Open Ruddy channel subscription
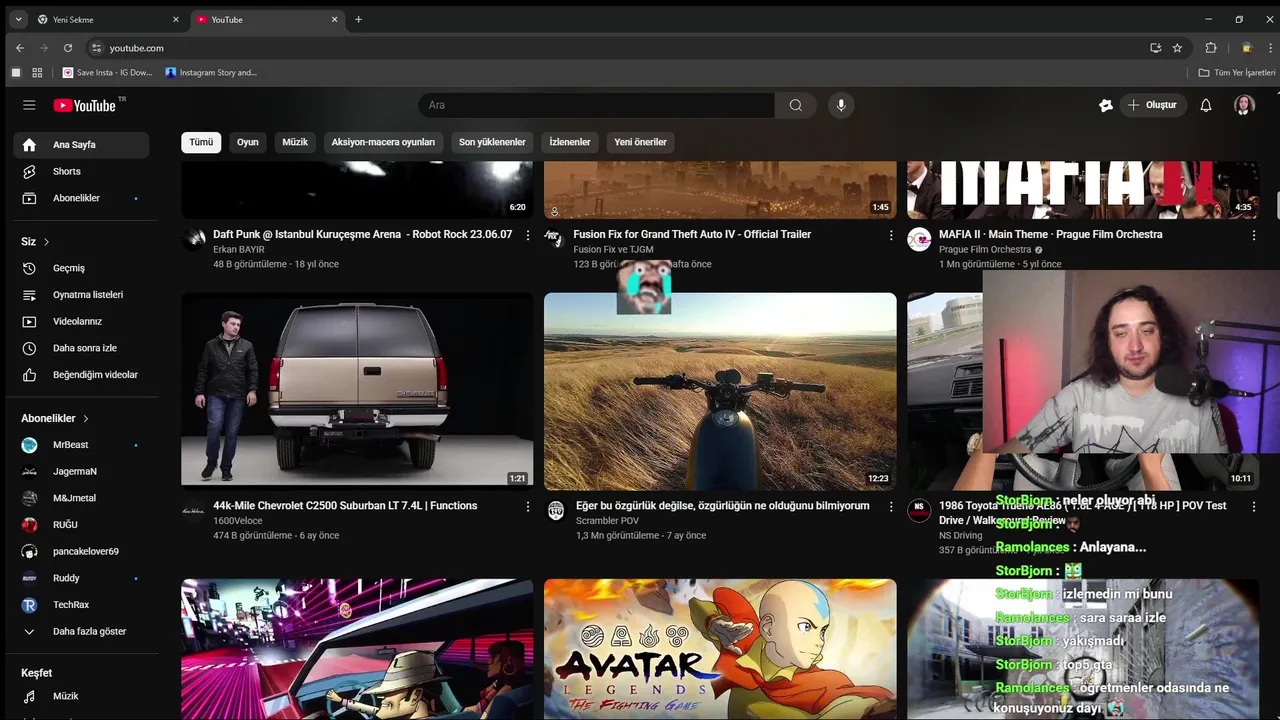The width and height of the screenshot is (1280, 720). click(82, 578)
